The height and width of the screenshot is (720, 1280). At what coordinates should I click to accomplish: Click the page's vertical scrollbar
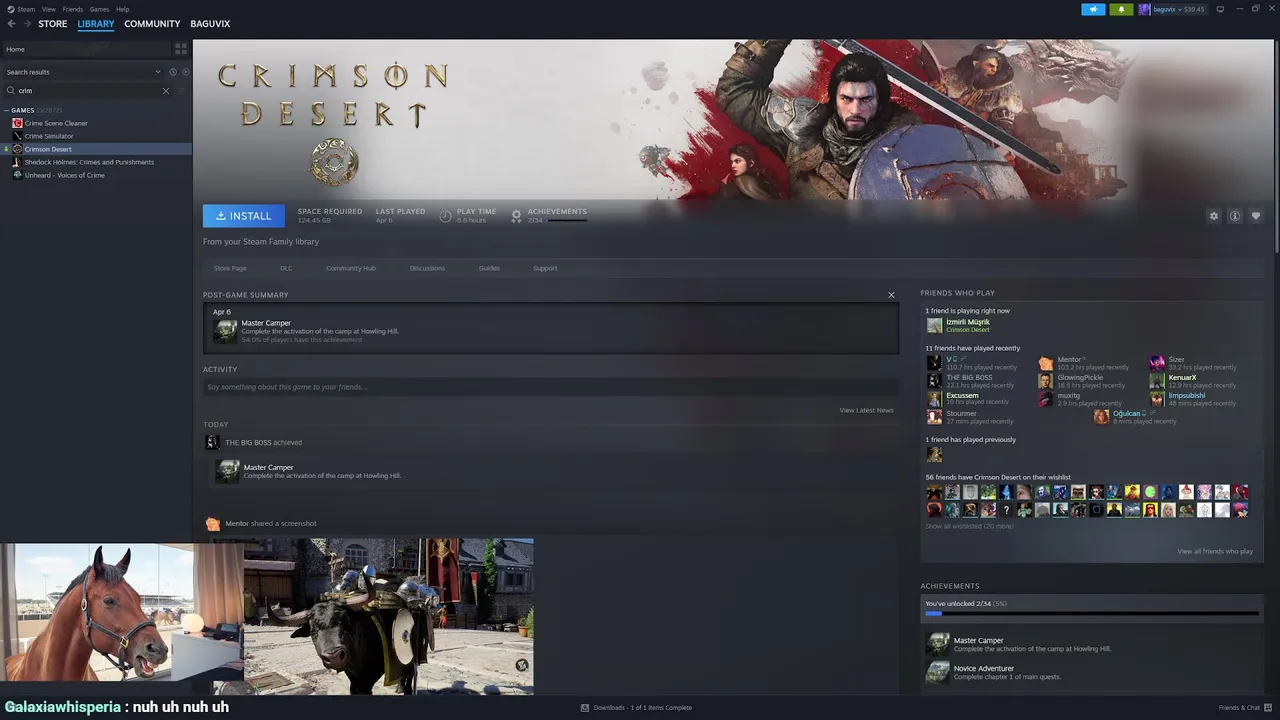click(x=1275, y=145)
